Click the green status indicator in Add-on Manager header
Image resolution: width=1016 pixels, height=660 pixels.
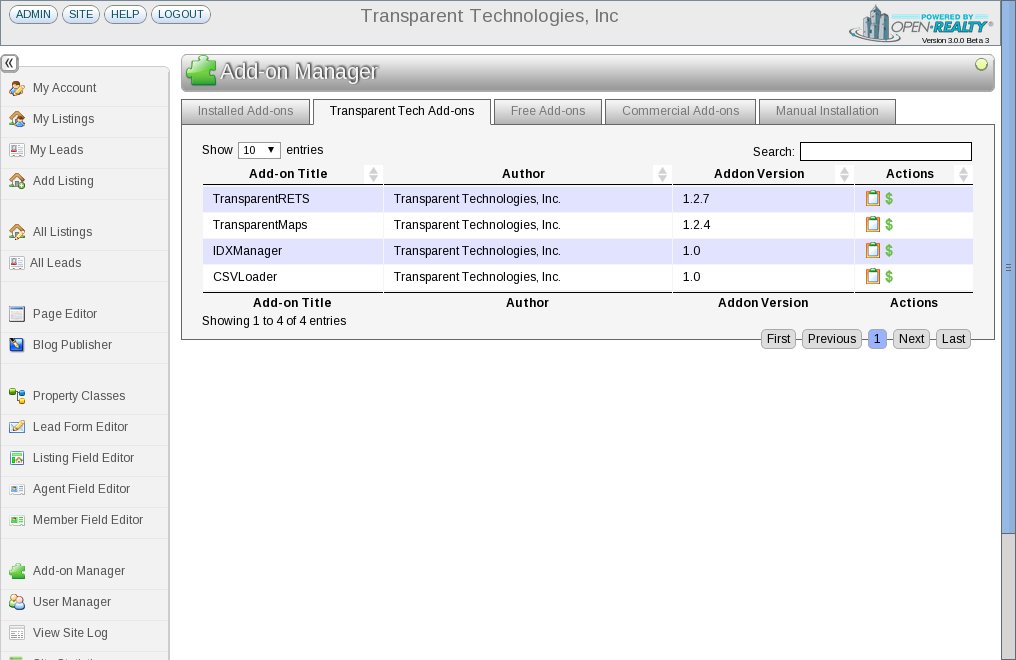[981, 65]
